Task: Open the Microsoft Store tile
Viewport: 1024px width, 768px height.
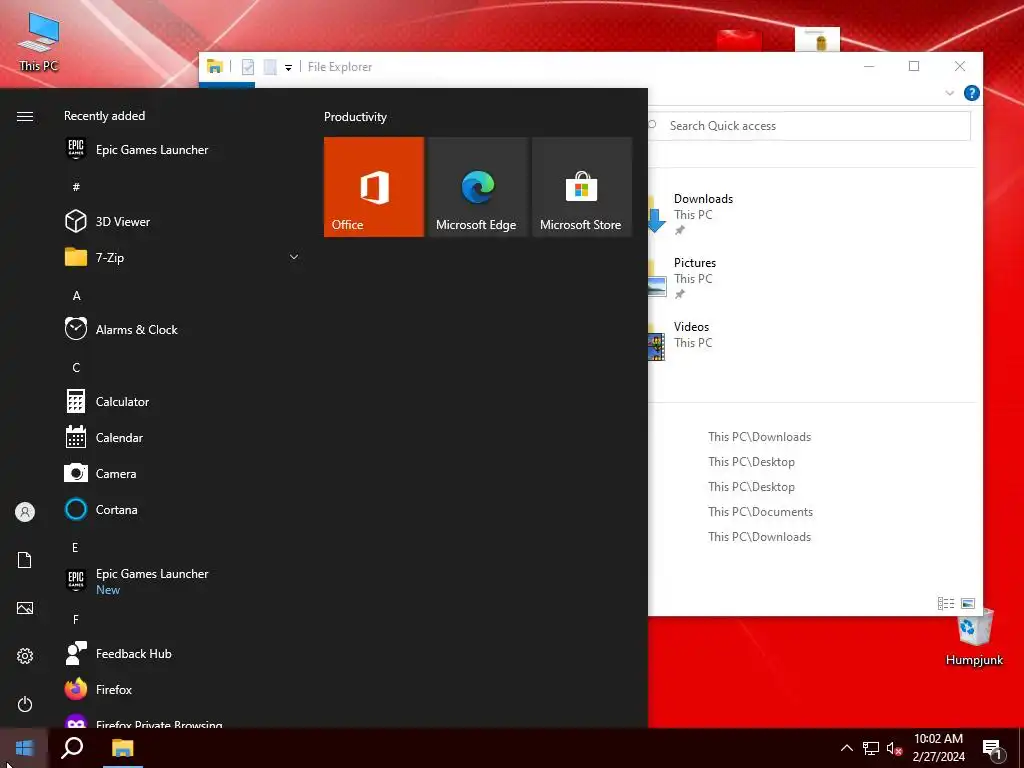Action: pyautogui.click(x=582, y=187)
